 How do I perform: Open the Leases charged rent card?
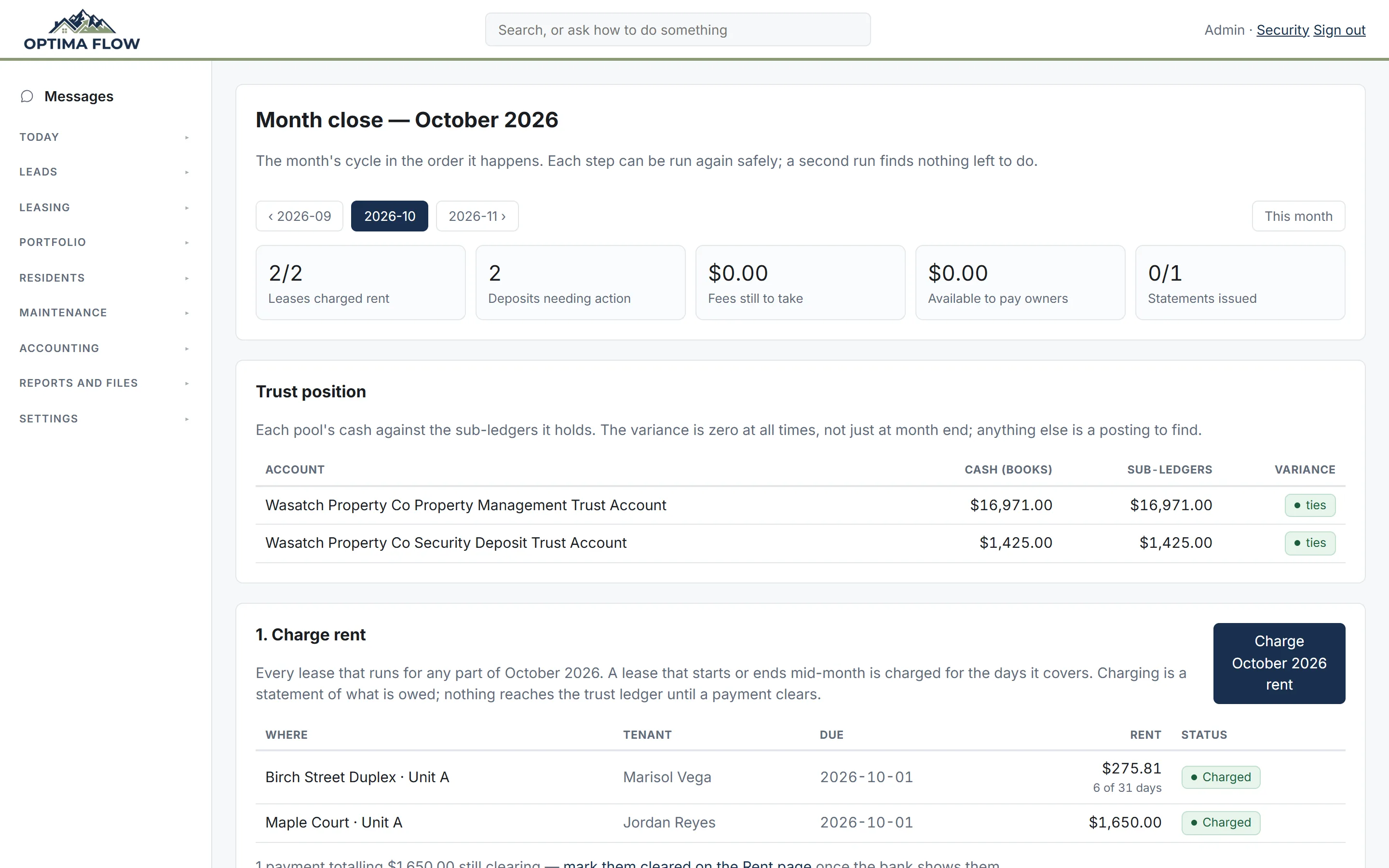coord(360,283)
